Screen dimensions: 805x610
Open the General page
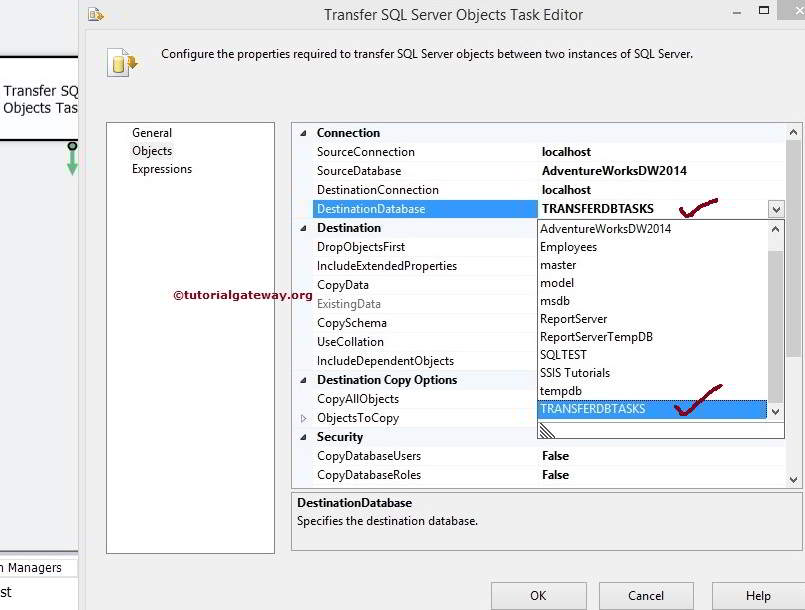click(x=152, y=132)
